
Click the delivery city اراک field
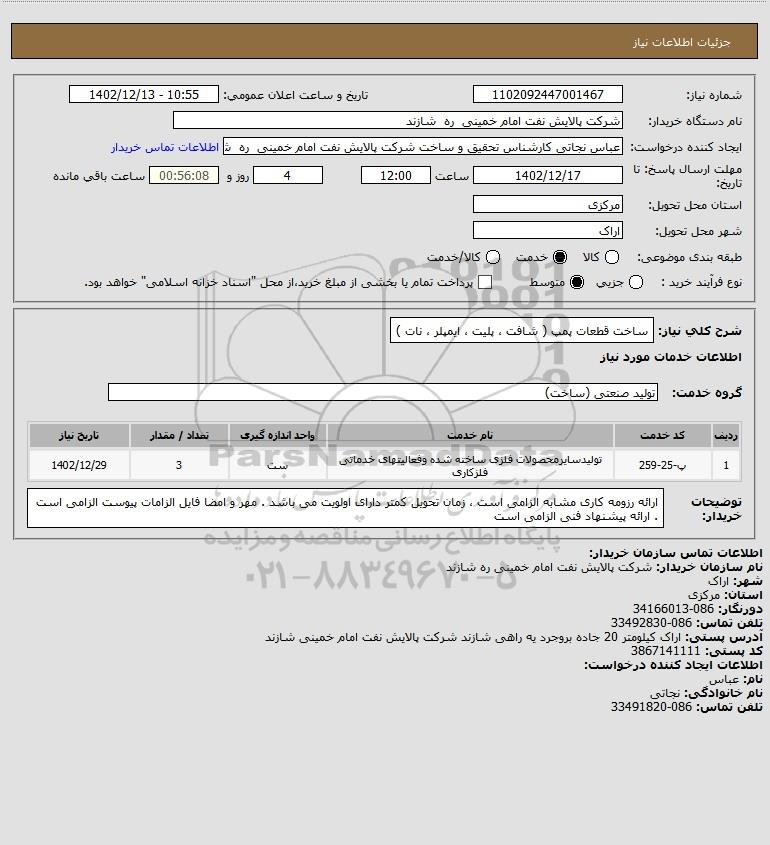click(x=547, y=231)
